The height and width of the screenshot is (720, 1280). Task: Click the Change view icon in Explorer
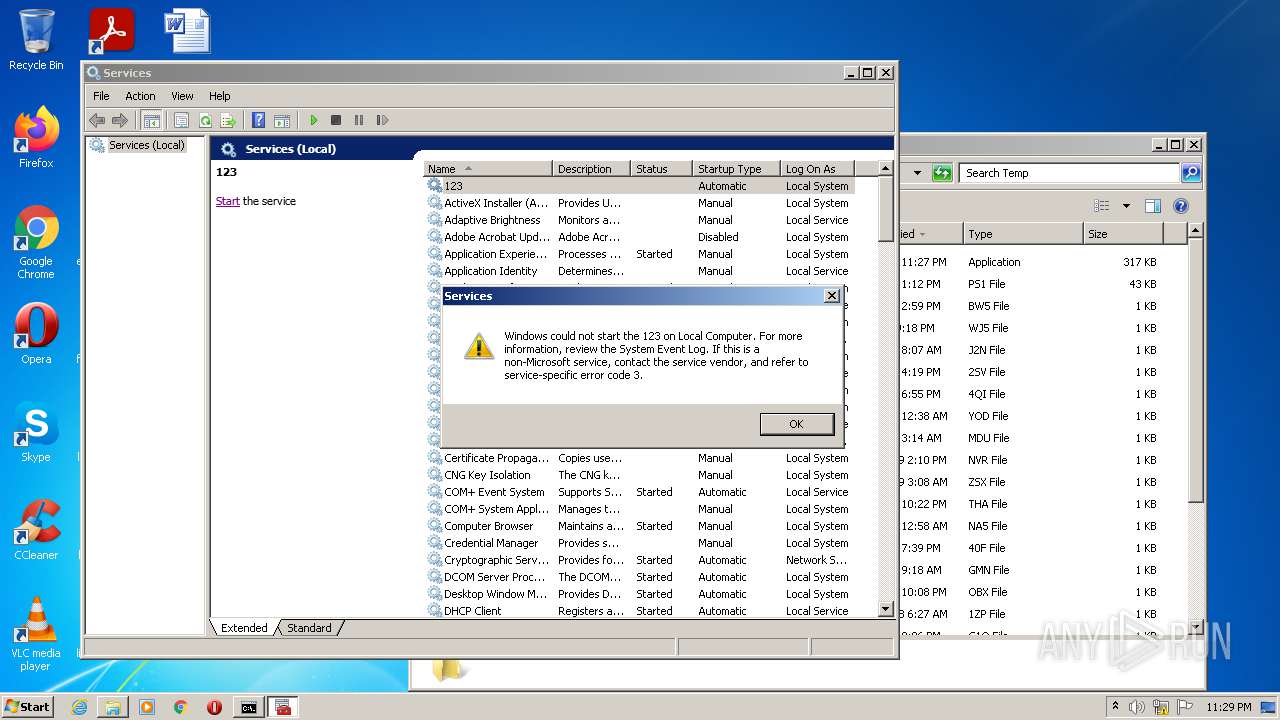1102,206
